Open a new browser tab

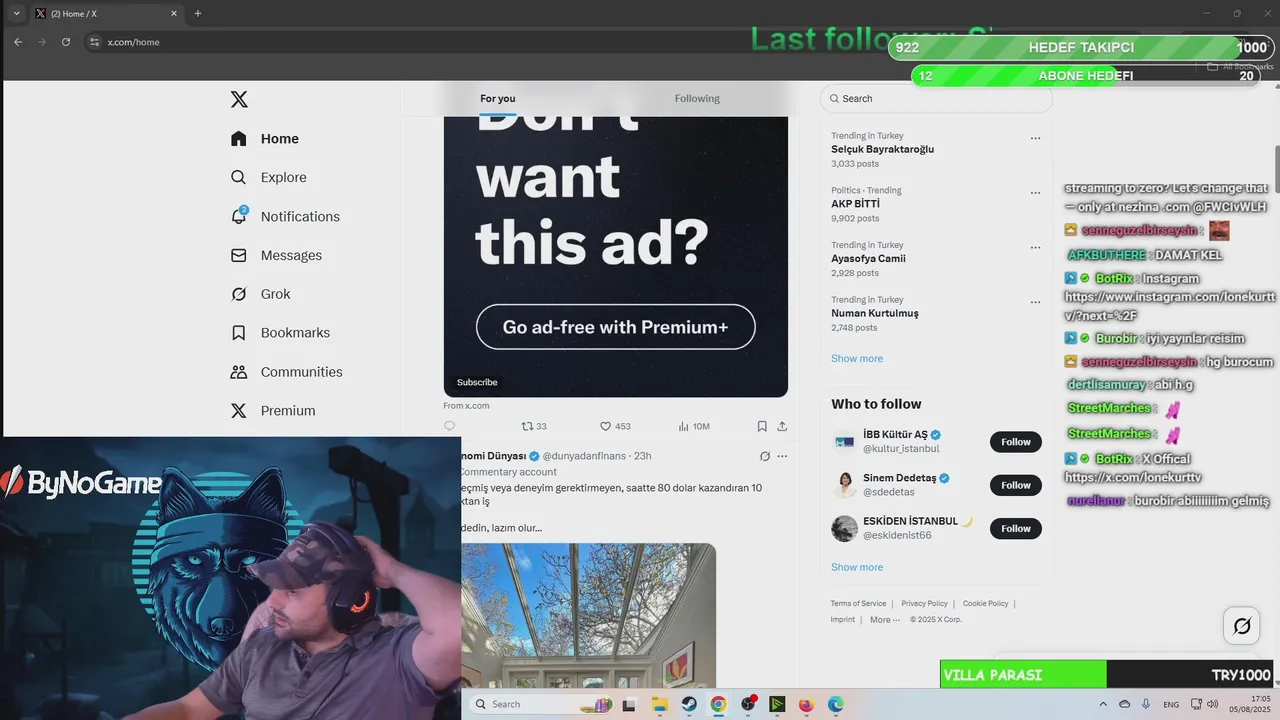point(198,13)
